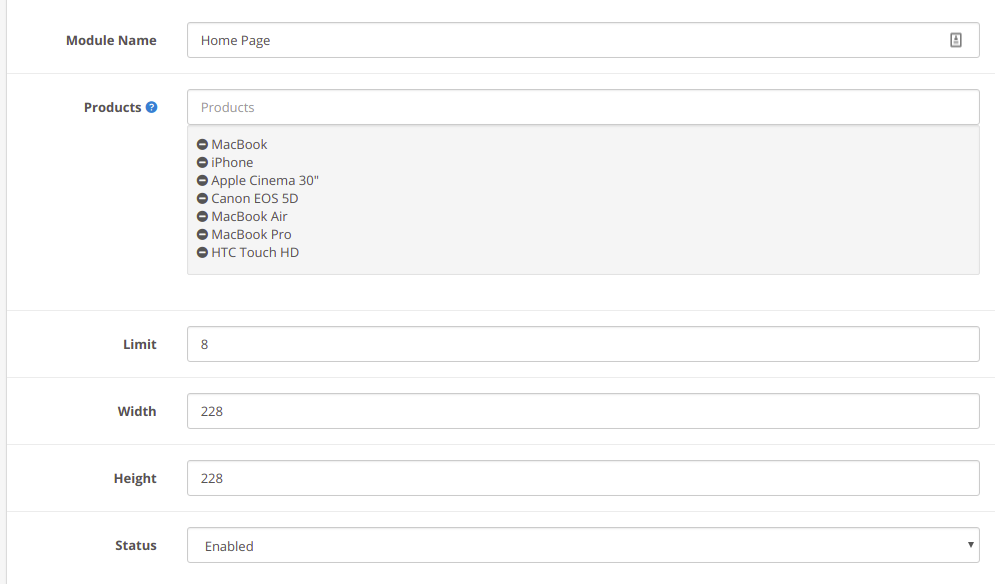Show Products help tooltip icon
995x584 pixels.
152,107
